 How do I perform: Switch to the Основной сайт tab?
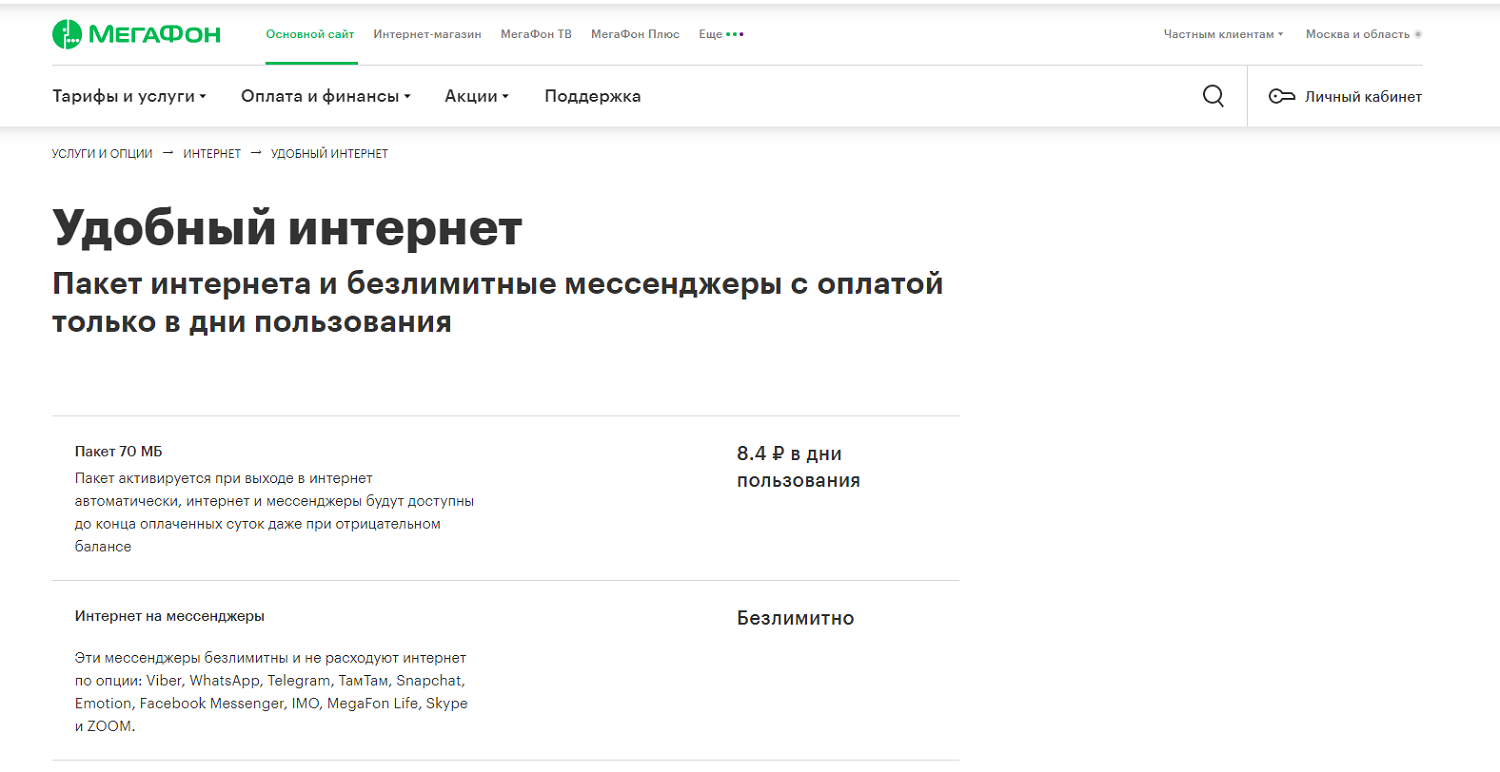[x=310, y=34]
